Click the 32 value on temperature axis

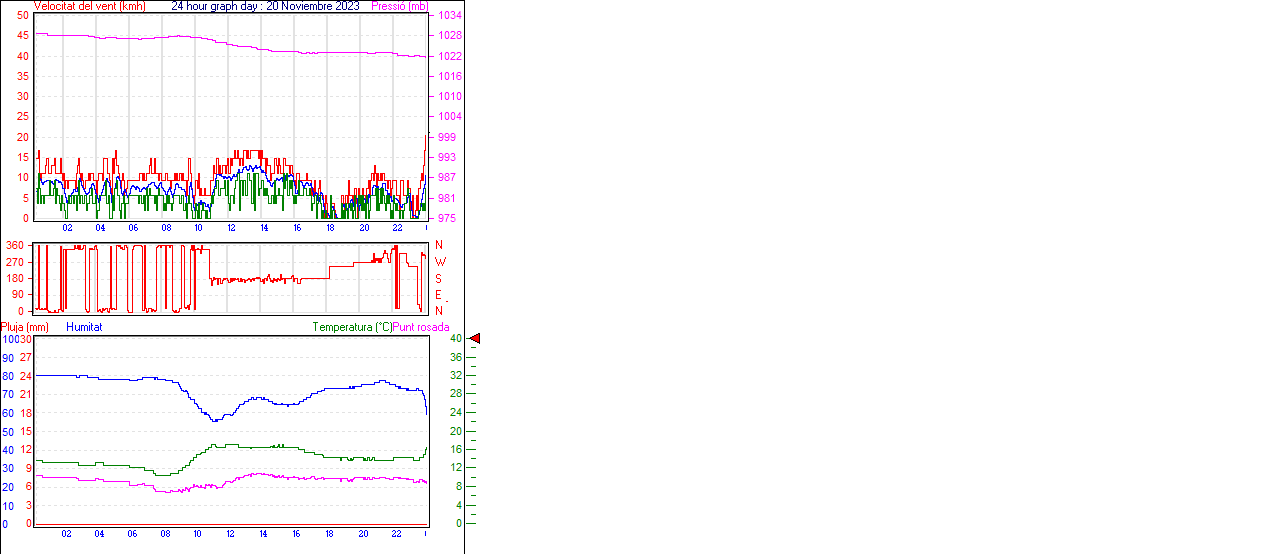coord(455,376)
